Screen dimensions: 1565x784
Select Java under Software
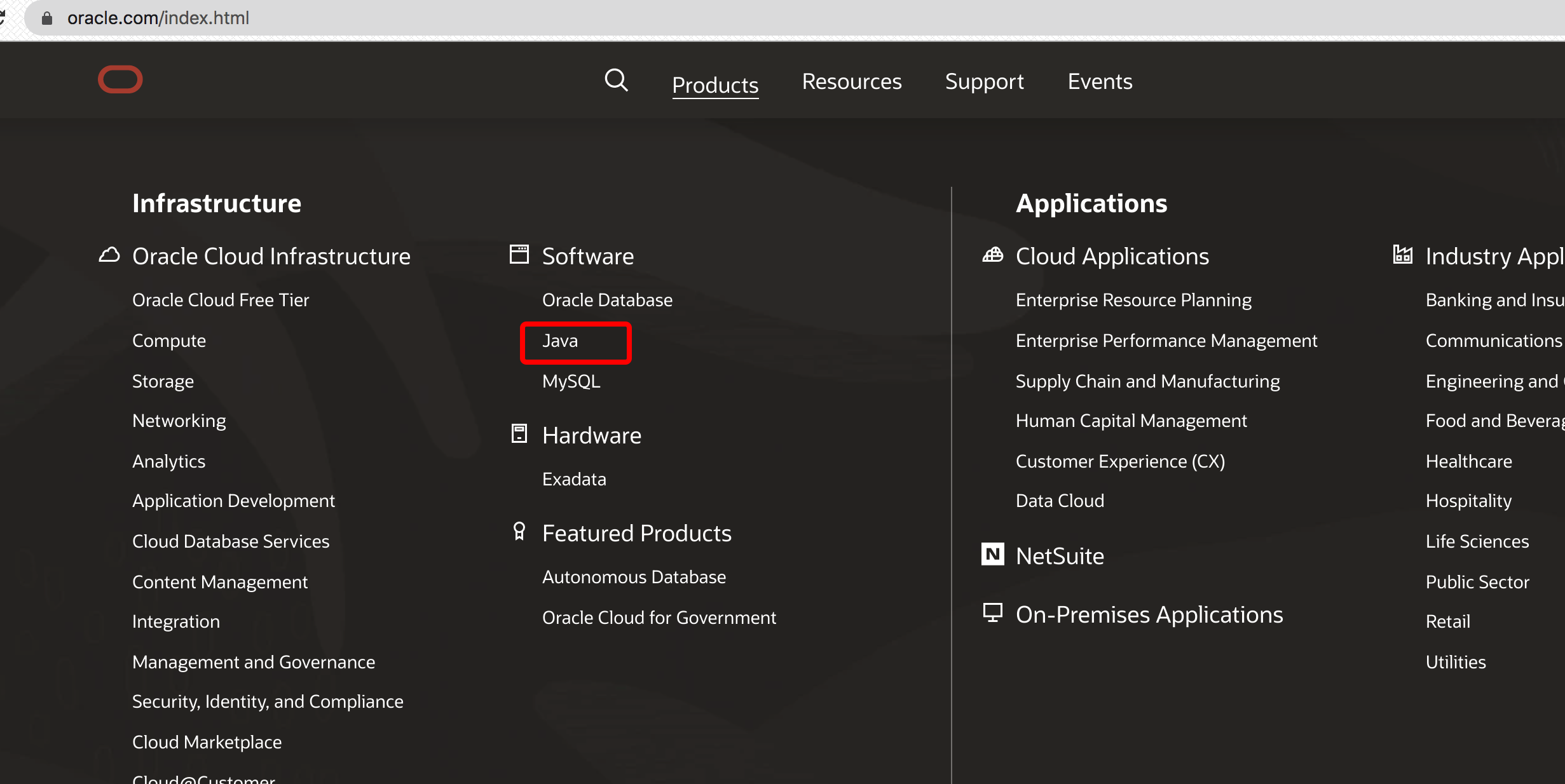560,341
